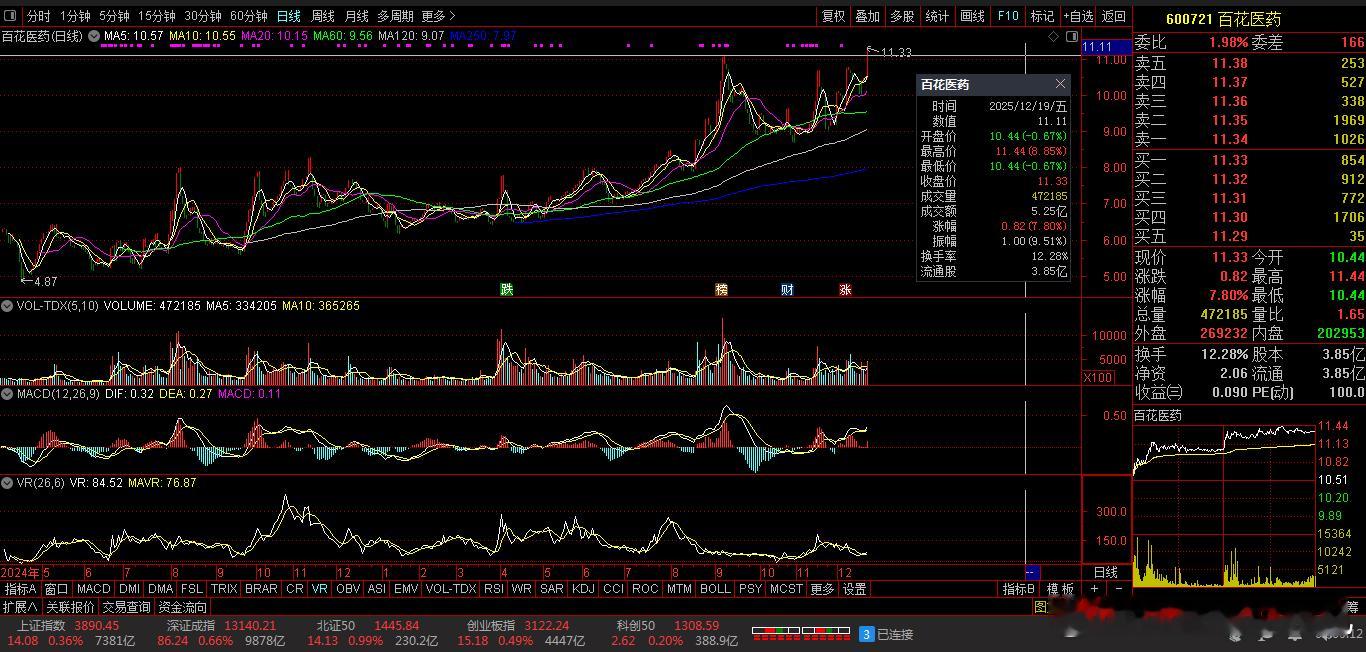The width and height of the screenshot is (1366, 652).
Task: Activate 画线 drawing tools
Action: click(x=972, y=16)
